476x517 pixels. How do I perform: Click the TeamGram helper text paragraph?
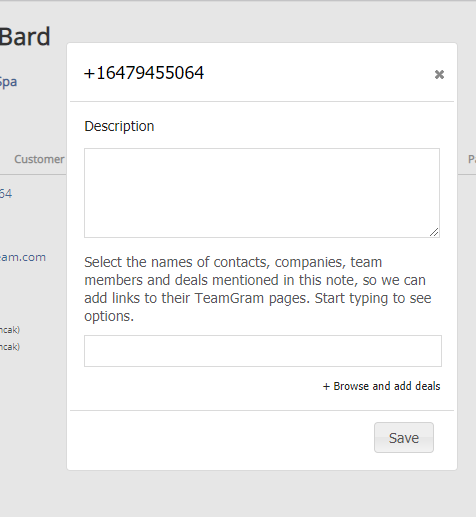tap(258, 289)
